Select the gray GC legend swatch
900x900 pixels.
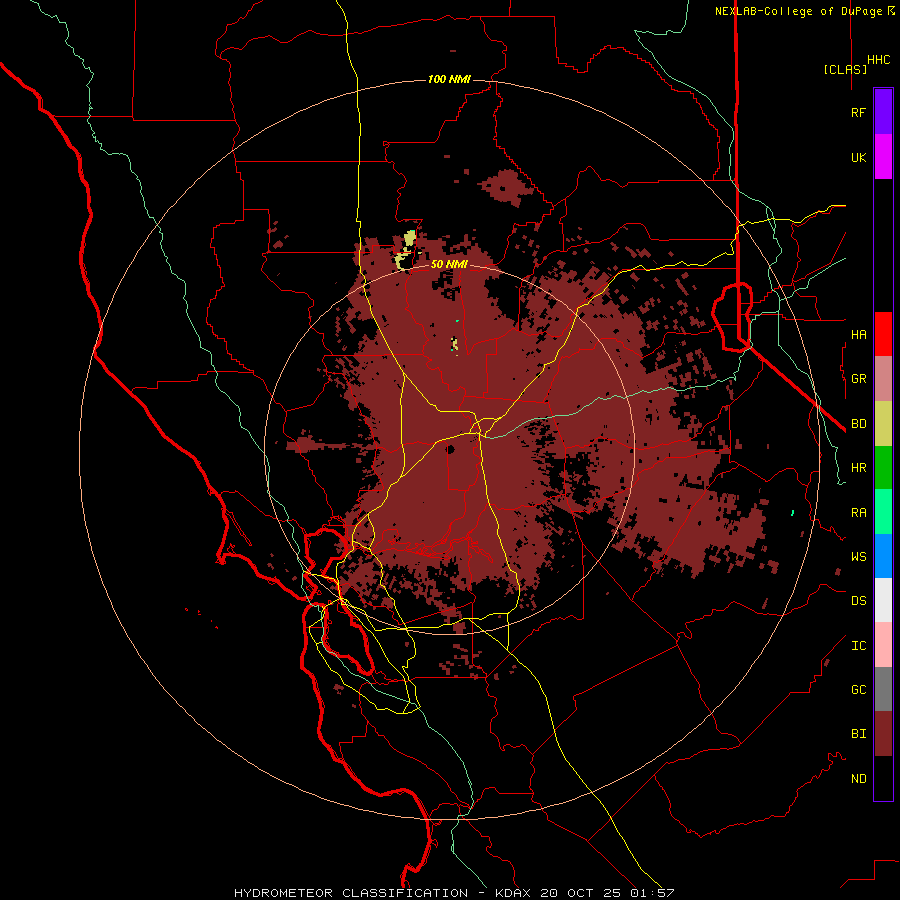[x=883, y=689]
